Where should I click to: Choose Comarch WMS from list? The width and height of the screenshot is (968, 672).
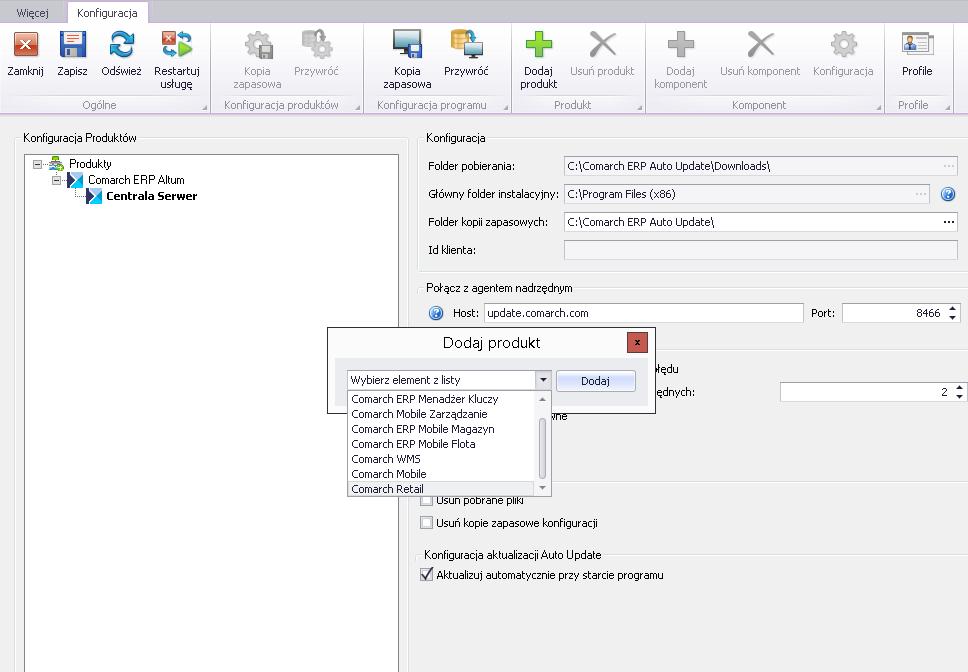point(442,459)
